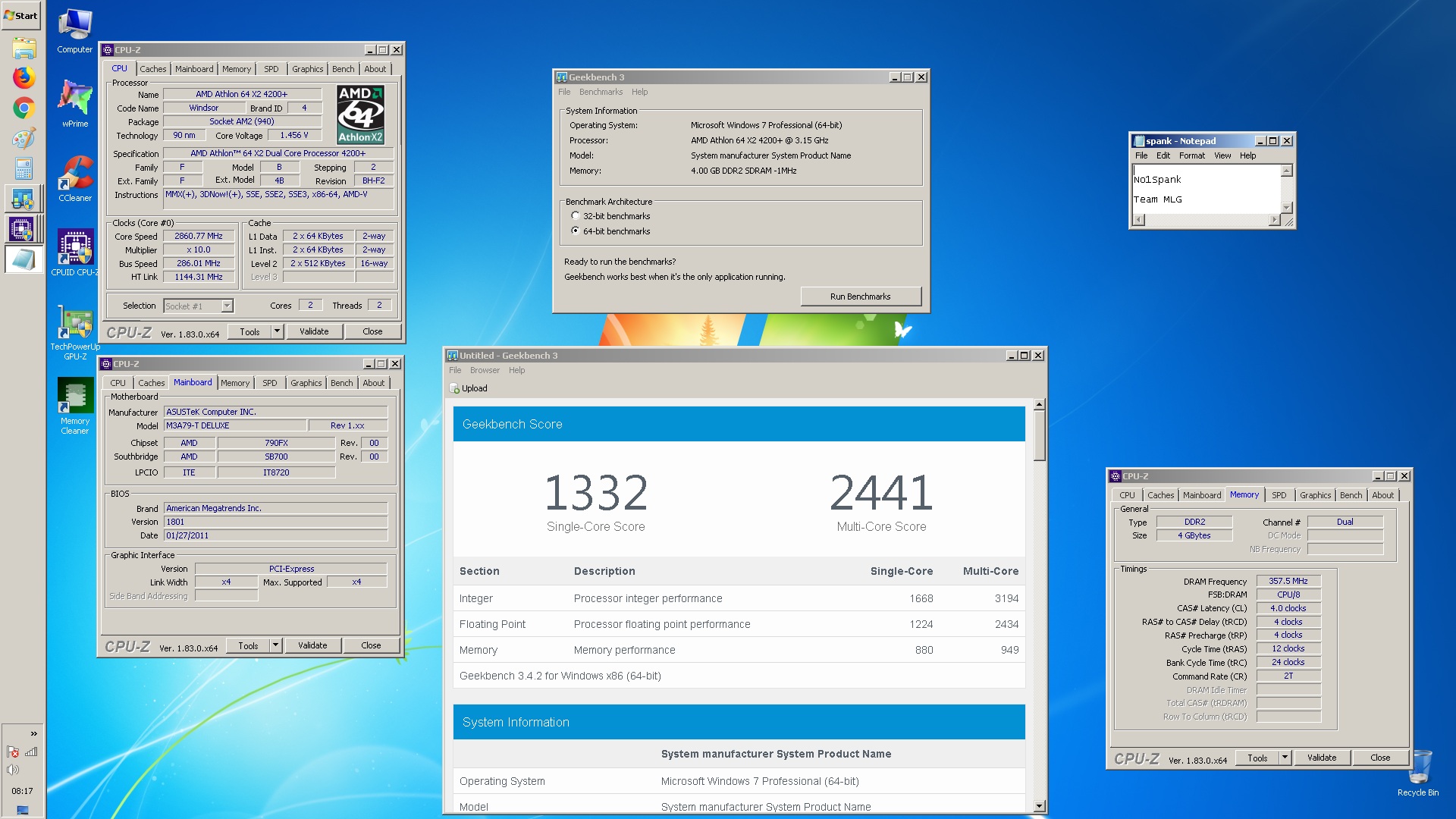The width and height of the screenshot is (1456, 819).
Task: Open Paint from the taskbar
Action: tap(24, 138)
